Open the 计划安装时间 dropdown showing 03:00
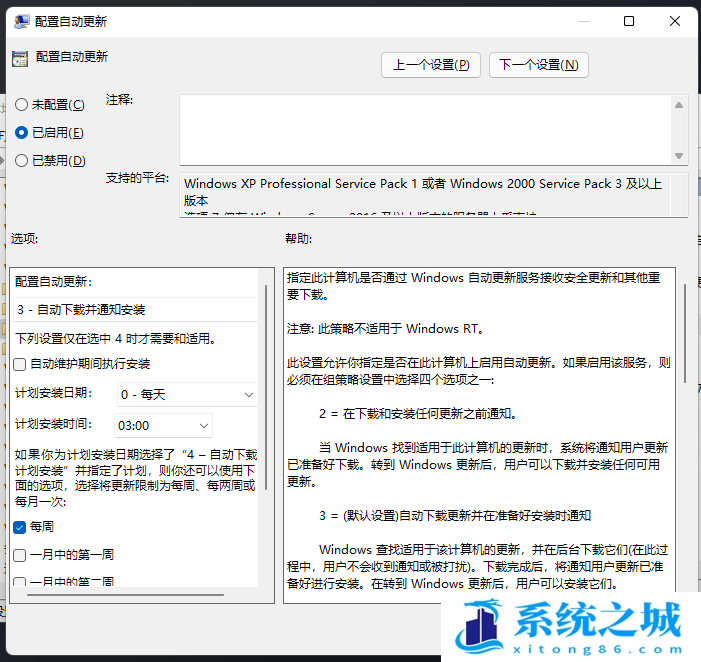 point(164,426)
